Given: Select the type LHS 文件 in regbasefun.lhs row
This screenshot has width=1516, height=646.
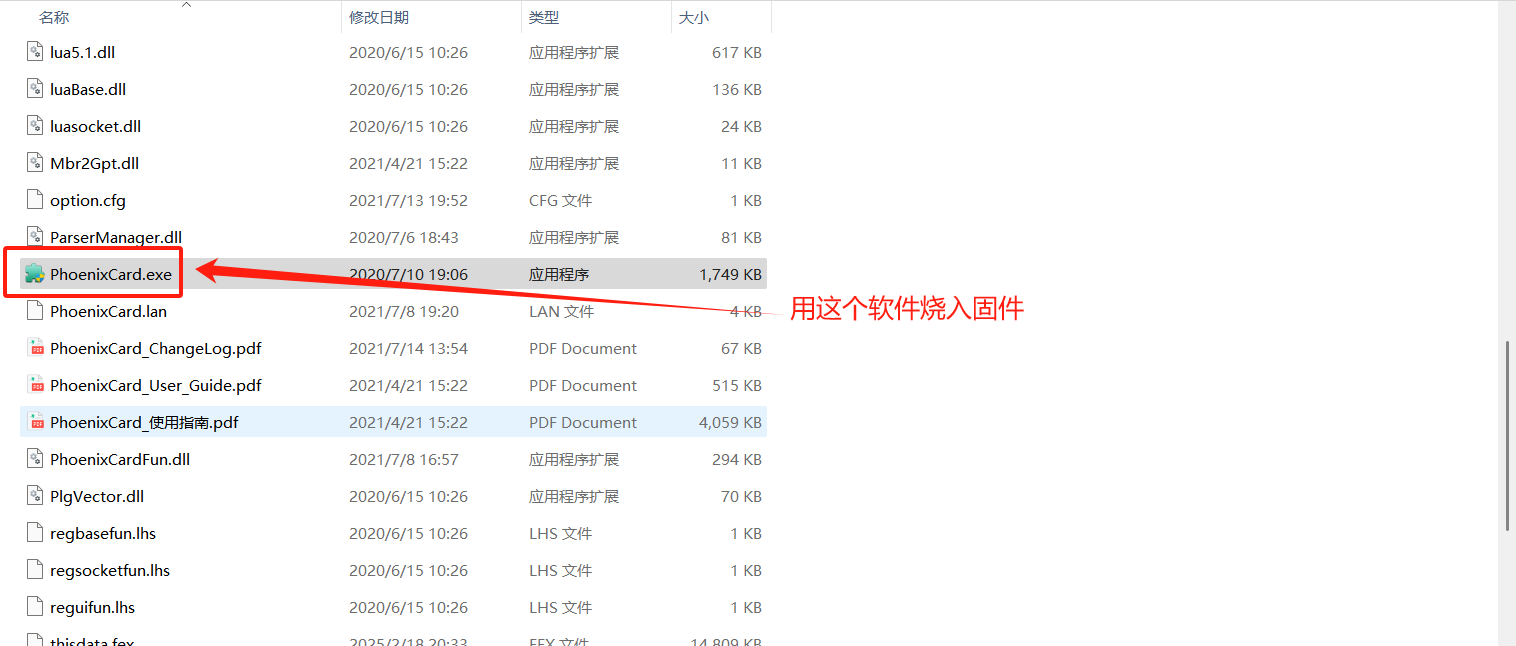Looking at the screenshot, I should coord(561,533).
